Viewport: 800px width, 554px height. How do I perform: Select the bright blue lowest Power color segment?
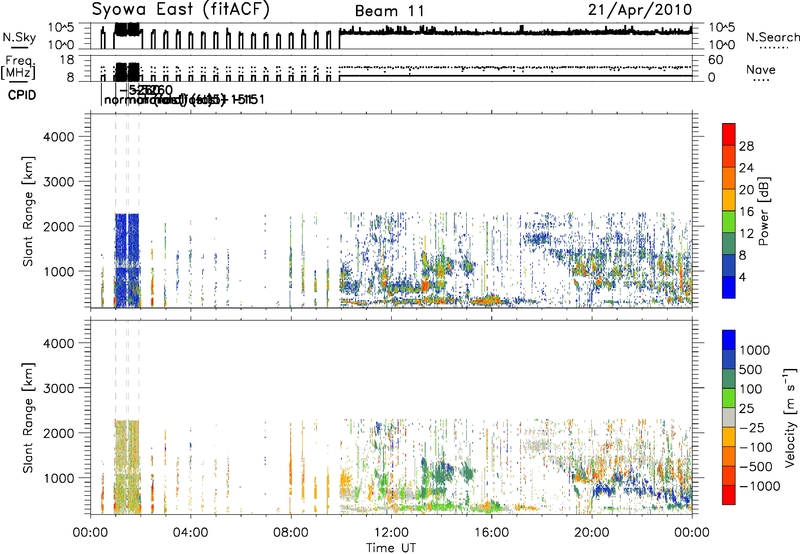[x=729, y=287]
